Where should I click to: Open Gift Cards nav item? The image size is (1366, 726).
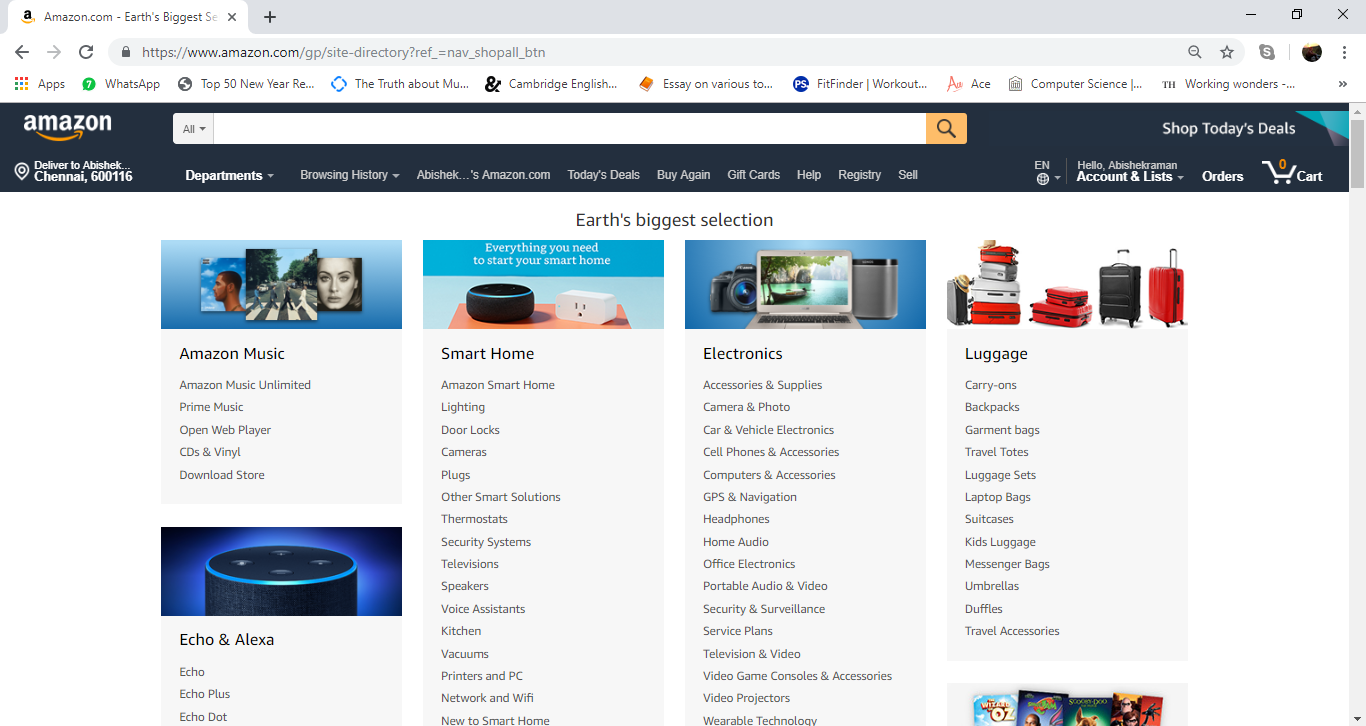click(753, 175)
